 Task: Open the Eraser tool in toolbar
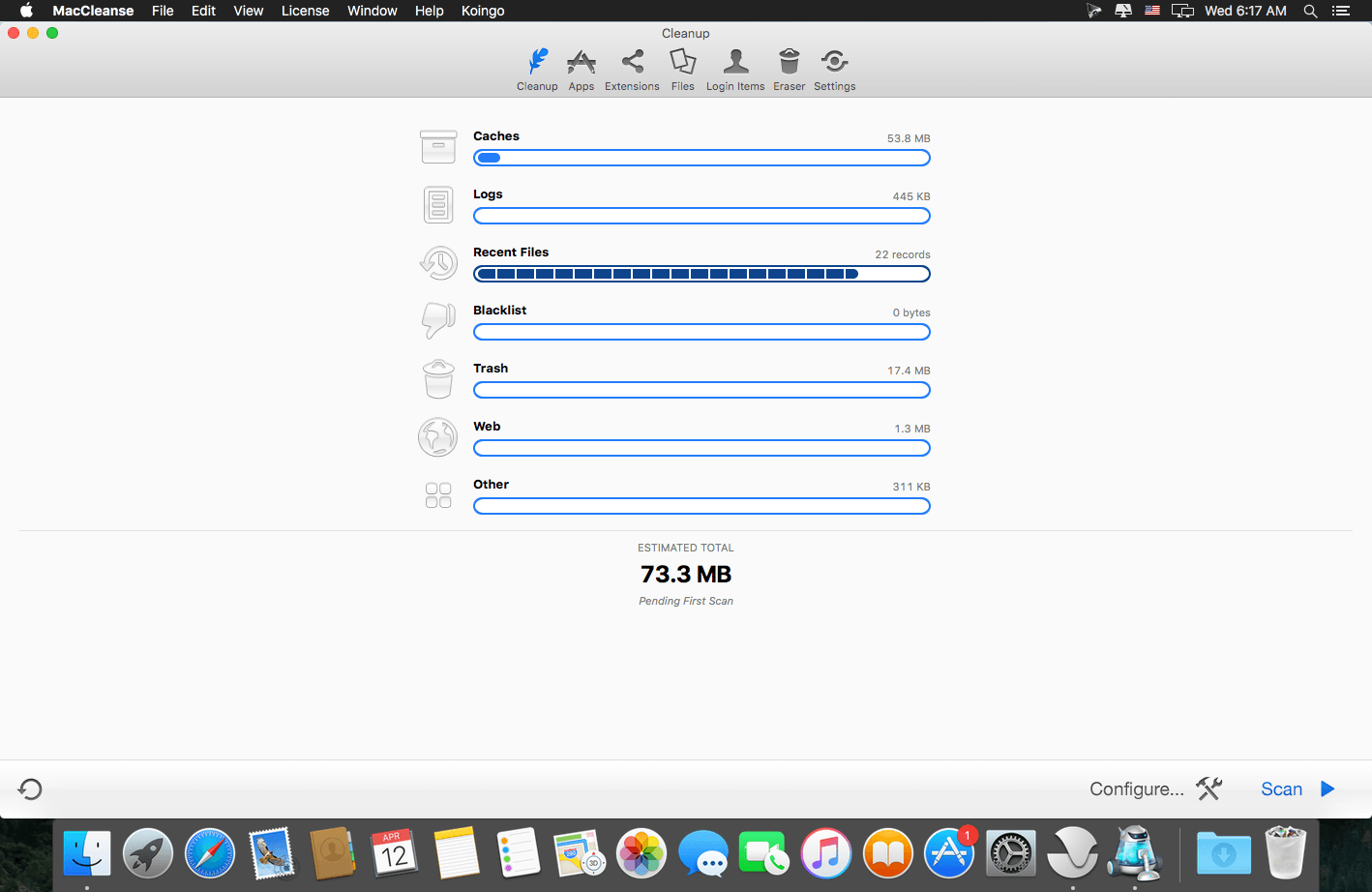[789, 70]
